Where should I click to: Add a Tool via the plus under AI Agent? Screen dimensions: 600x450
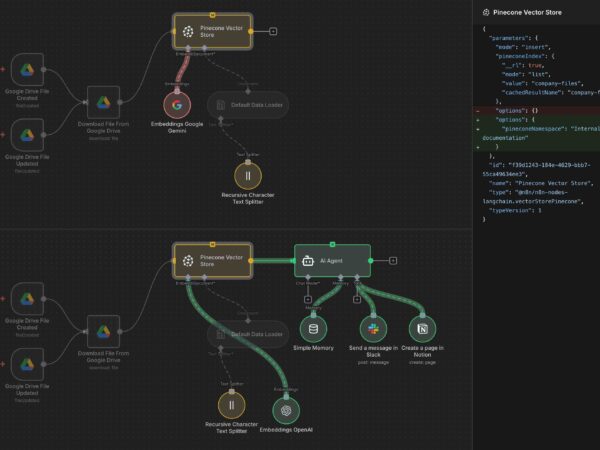(357, 299)
